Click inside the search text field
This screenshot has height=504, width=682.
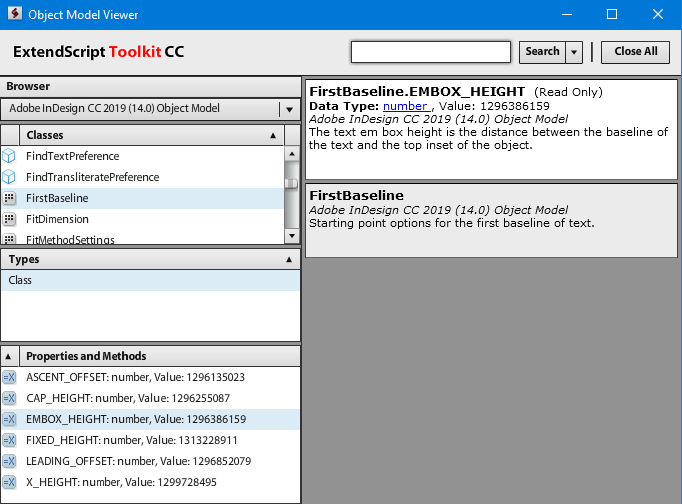click(x=430, y=52)
